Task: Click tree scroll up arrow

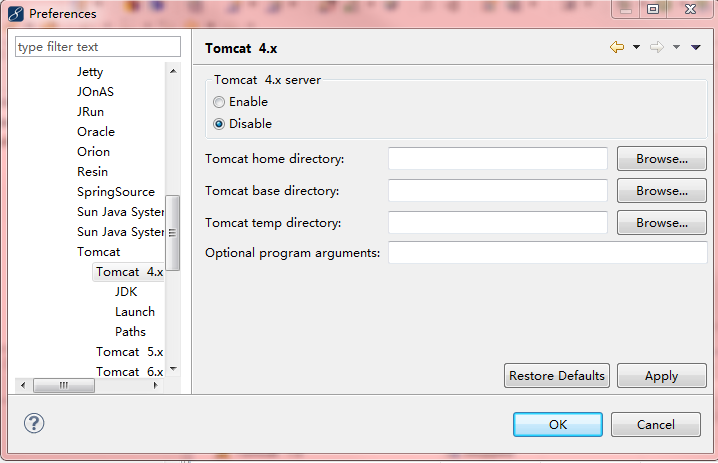Action: tap(173, 71)
